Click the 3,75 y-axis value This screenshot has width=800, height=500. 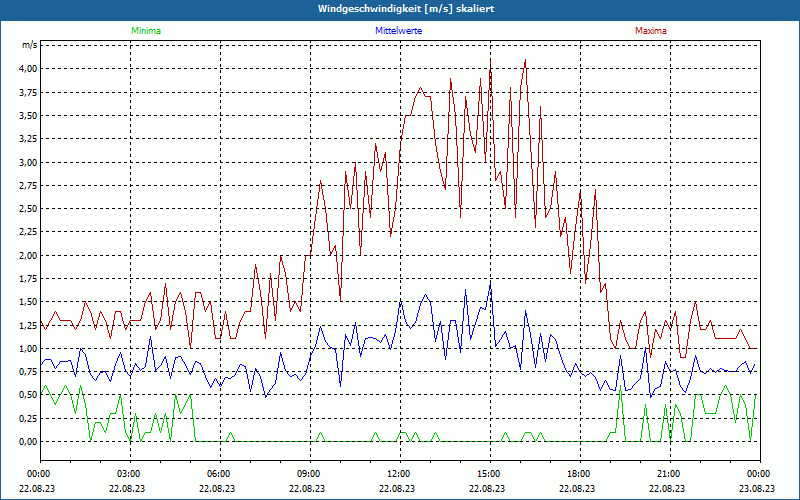click(29, 92)
